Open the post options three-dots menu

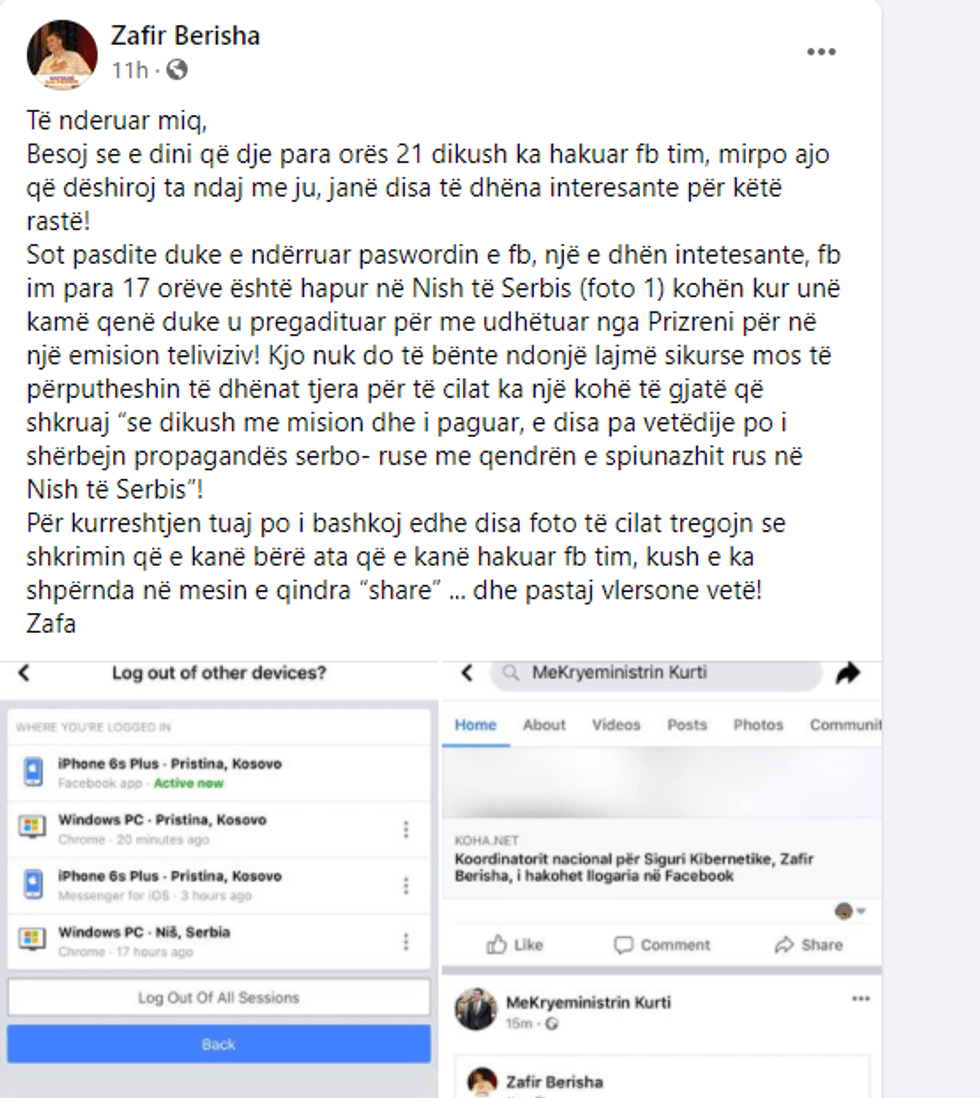[x=821, y=52]
